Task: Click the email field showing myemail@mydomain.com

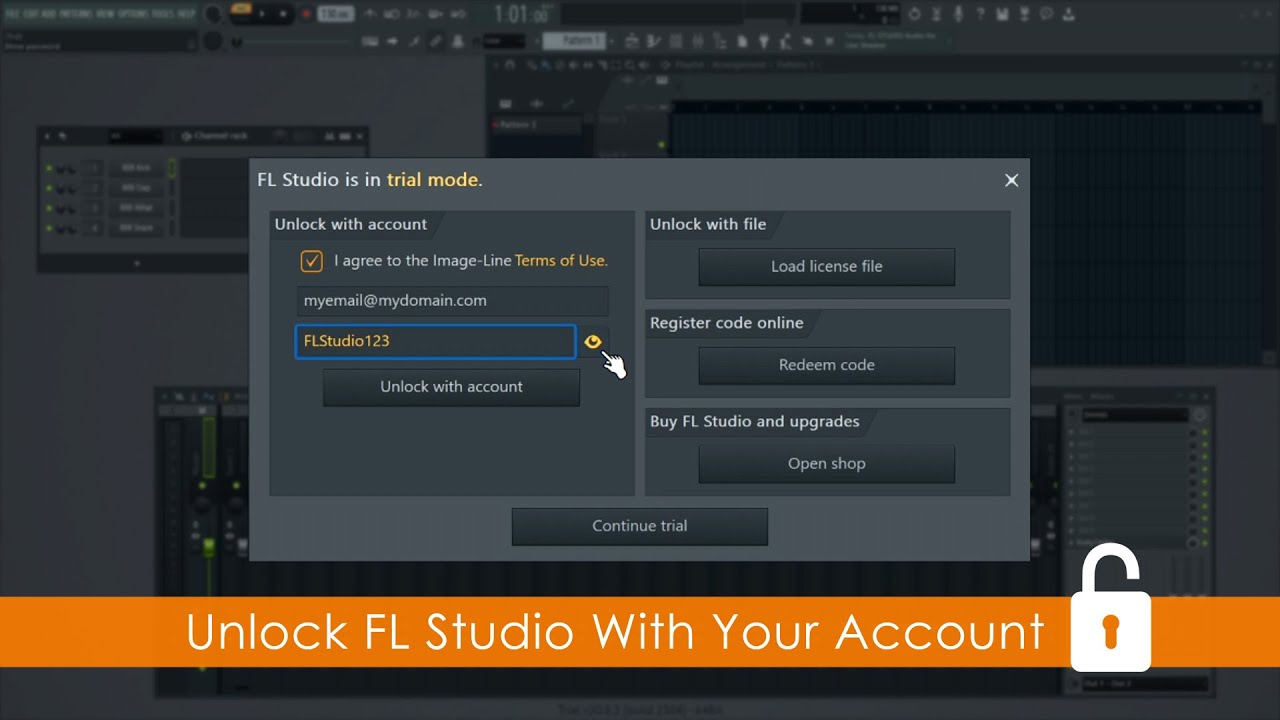Action: coord(452,300)
